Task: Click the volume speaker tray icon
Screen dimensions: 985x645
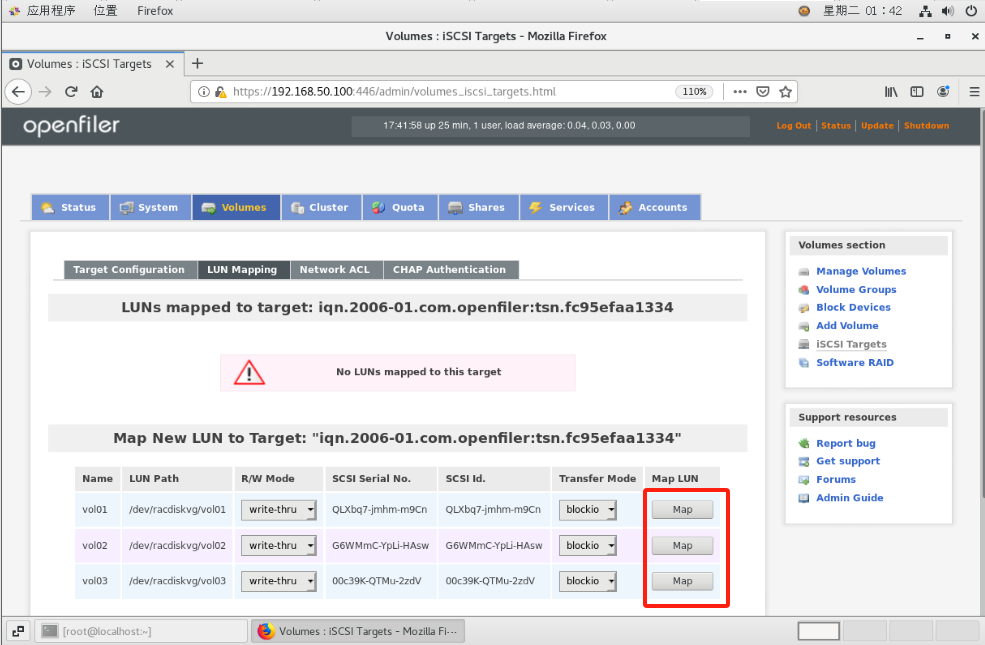Action: click(948, 11)
